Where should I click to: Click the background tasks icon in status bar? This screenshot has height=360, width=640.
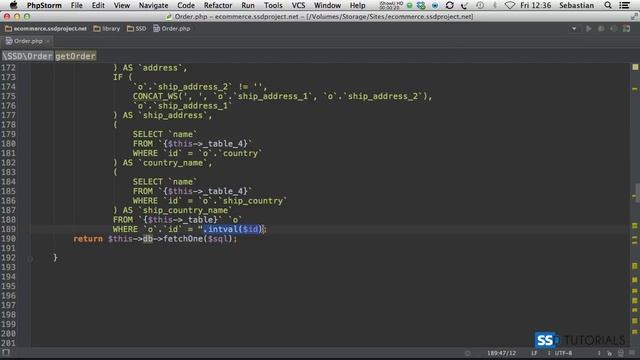pos(468,353)
